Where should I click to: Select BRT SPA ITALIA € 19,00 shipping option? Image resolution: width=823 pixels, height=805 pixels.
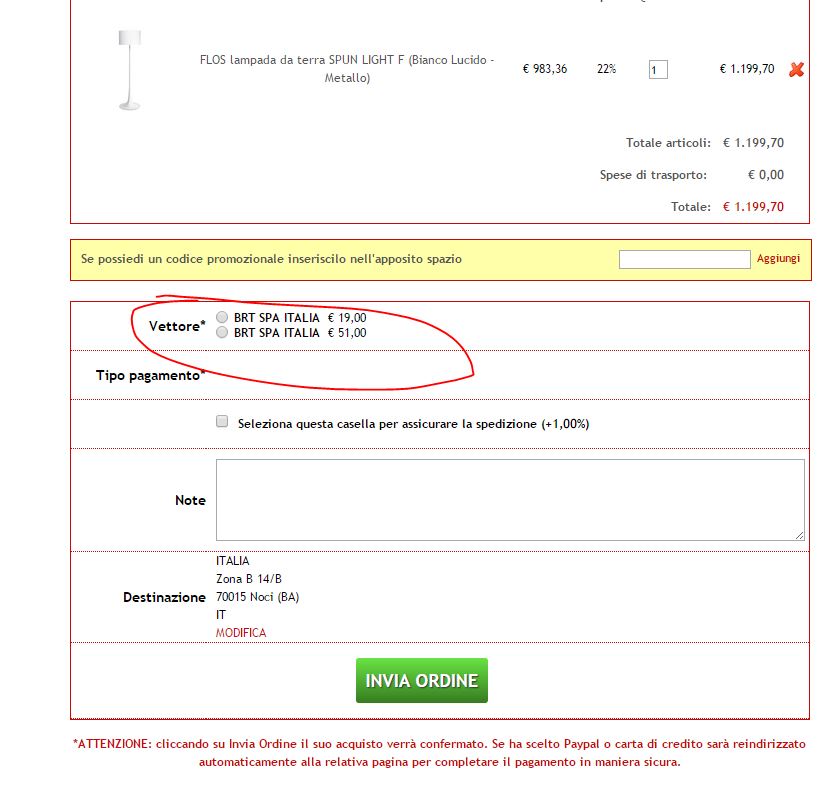click(222, 317)
